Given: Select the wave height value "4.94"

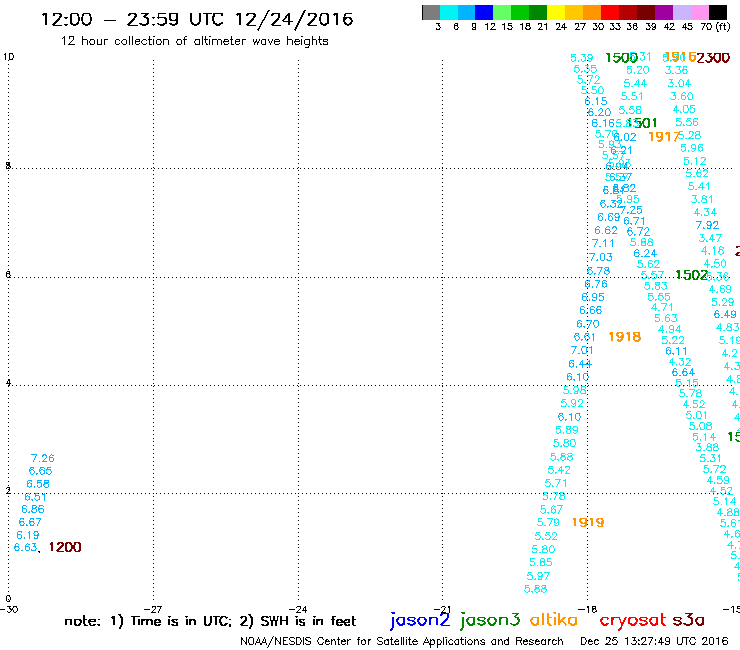Looking at the screenshot, I should pyautogui.click(x=670, y=329).
